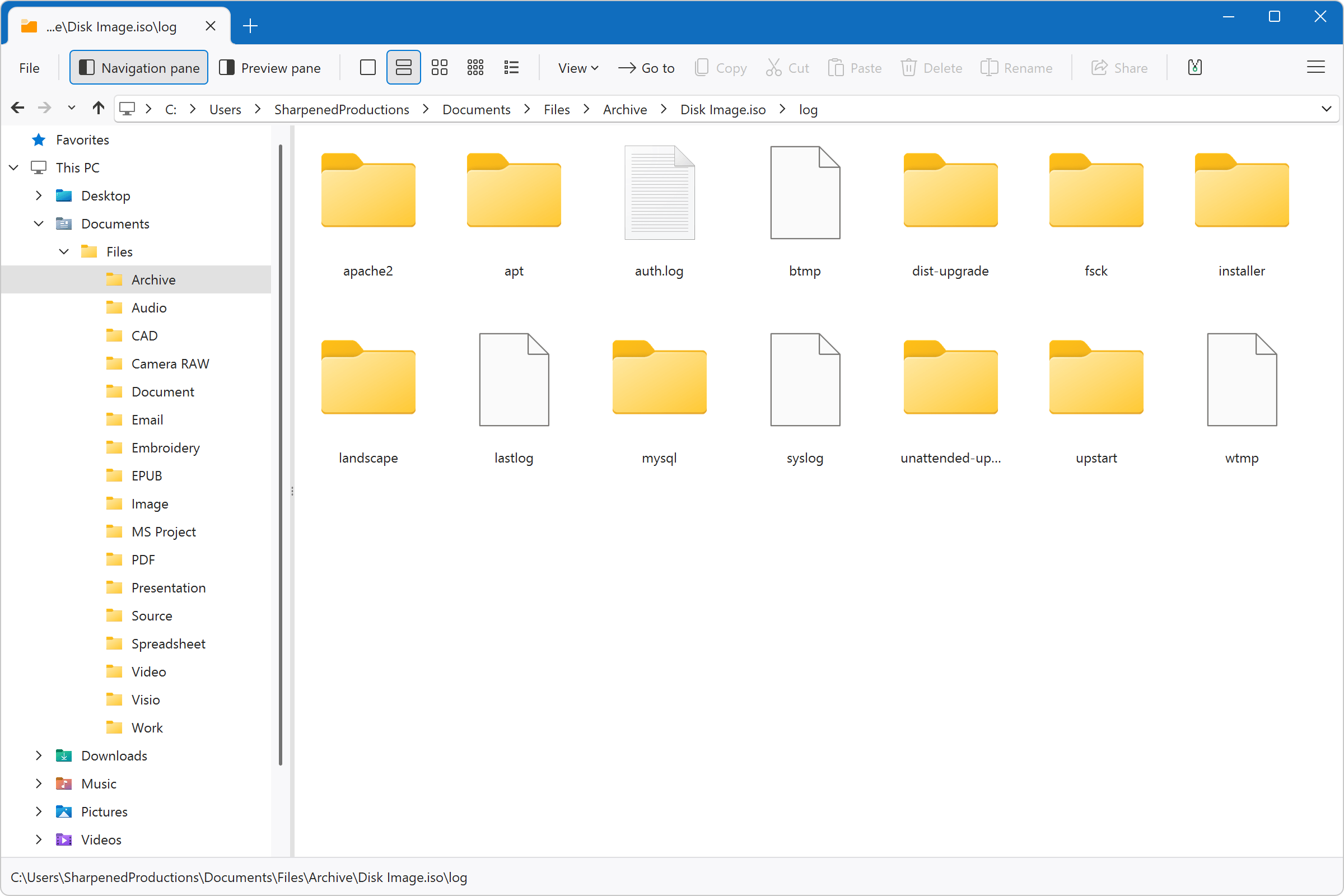The width and height of the screenshot is (1344, 896).
Task: Open the hamburger menu in the toolbar
Action: click(x=1315, y=67)
